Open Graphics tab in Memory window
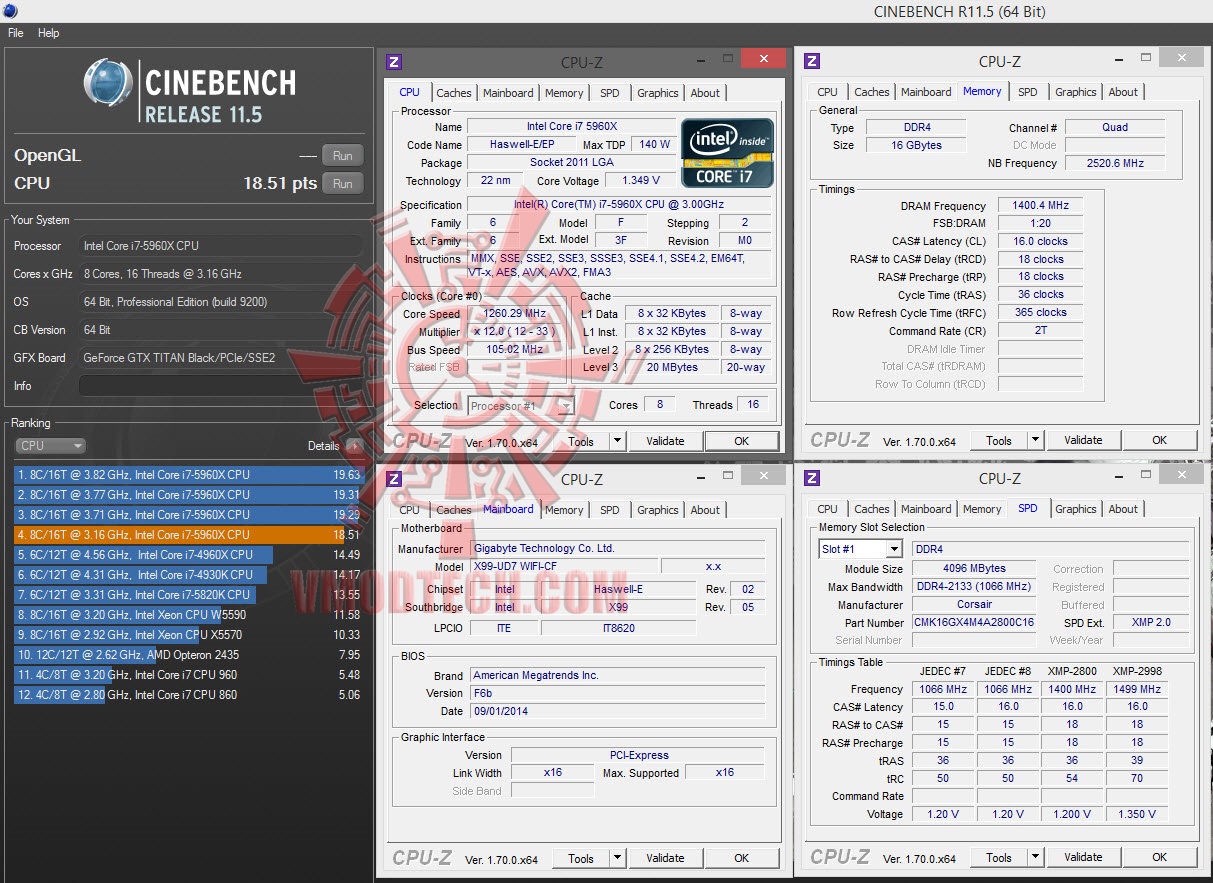The height and width of the screenshot is (883, 1213). tap(1076, 92)
